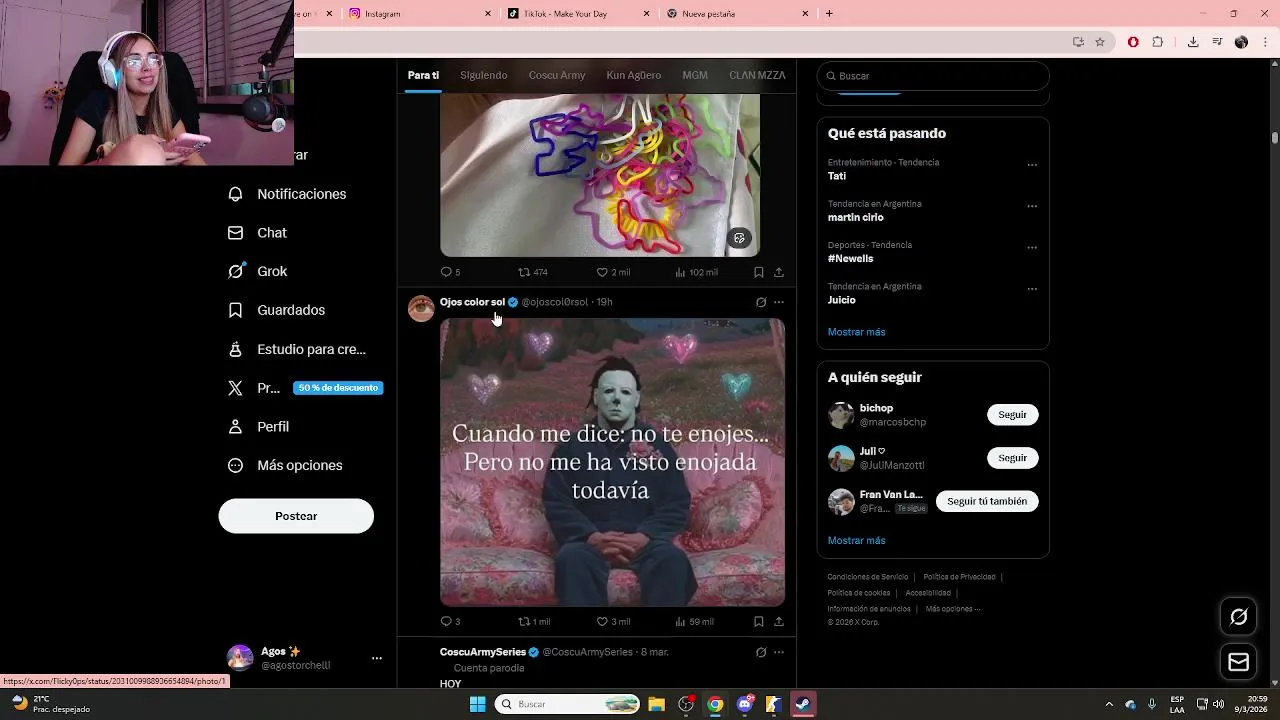
Task: Open more options for CoscuArmySeries post
Action: point(779,652)
